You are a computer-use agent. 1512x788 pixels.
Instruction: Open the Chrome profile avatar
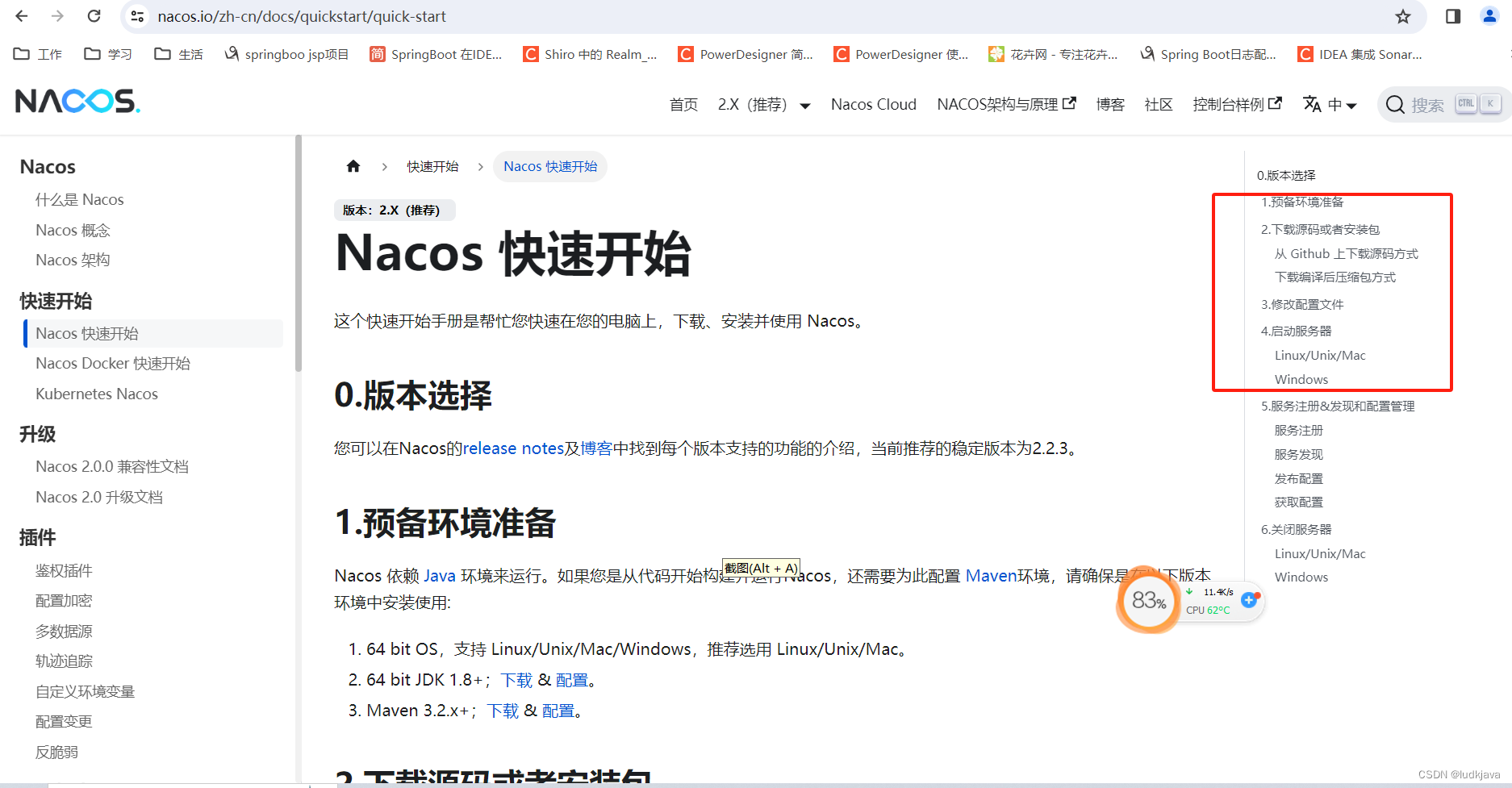click(x=1489, y=16)
